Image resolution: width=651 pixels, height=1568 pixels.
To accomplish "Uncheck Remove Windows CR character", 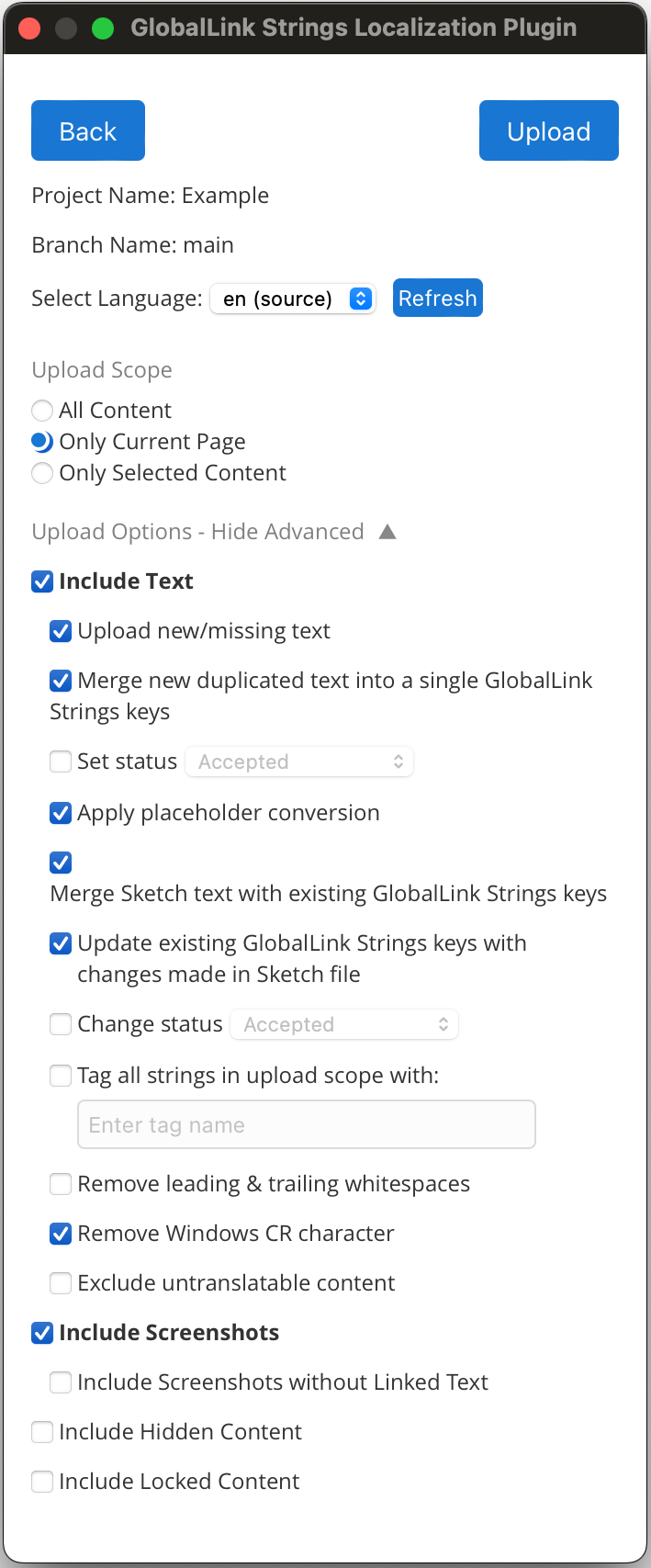I will click(x=61, y=1234).
